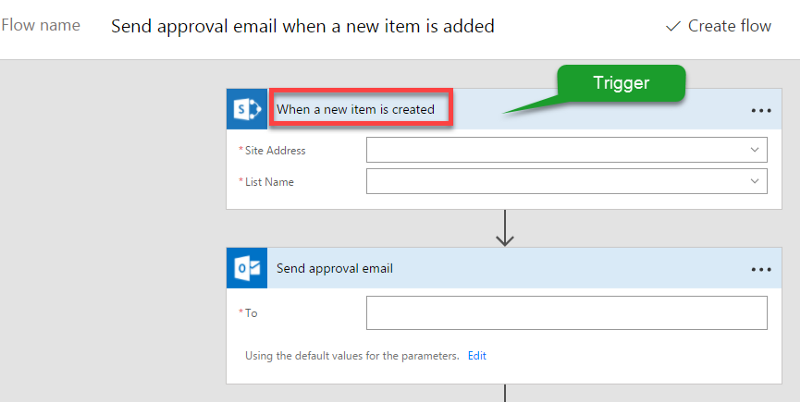This screenshot has width=800, height=402.
Task: Expand the Site Address dropdown chevron
Action: [755, 150]
